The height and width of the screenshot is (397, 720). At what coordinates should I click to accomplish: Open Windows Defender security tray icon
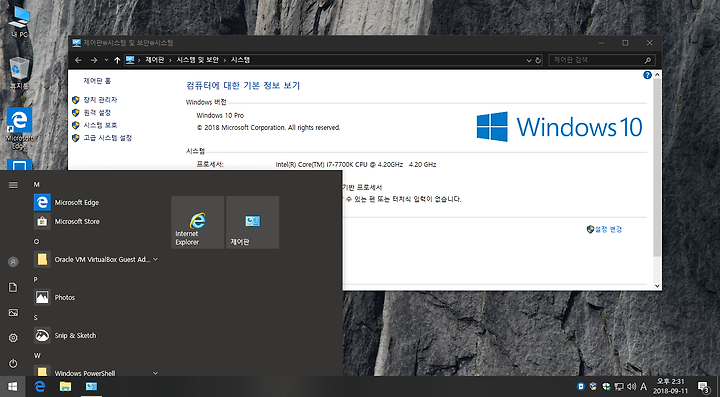606,386
